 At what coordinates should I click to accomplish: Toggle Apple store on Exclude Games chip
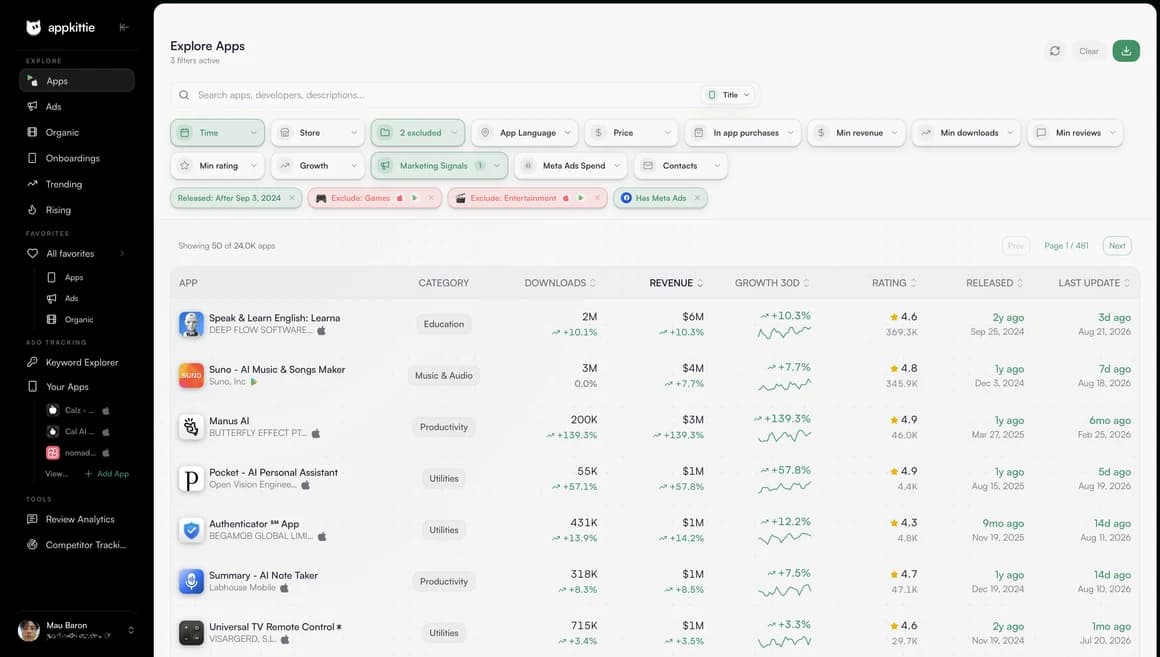400,198
